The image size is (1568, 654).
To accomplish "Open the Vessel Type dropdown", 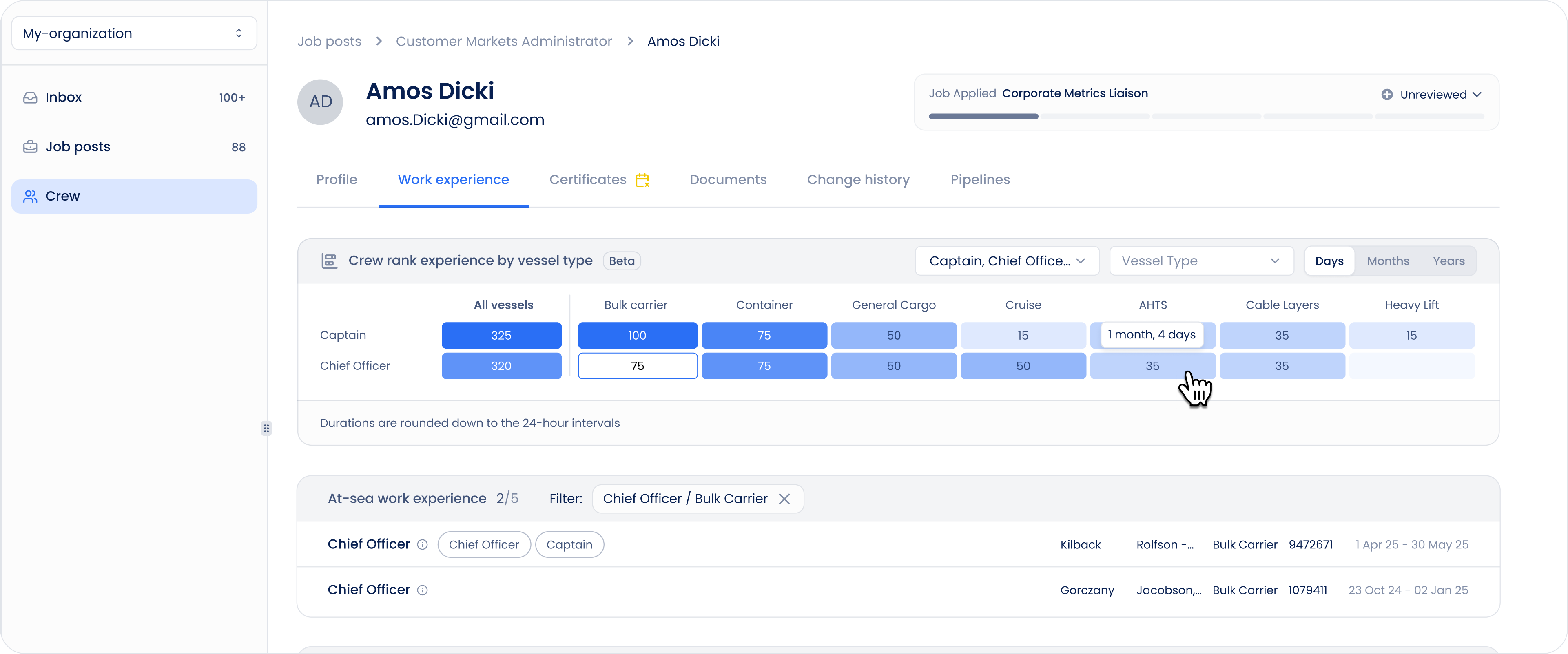I will pyautogui.click(x=1201, y=261).
